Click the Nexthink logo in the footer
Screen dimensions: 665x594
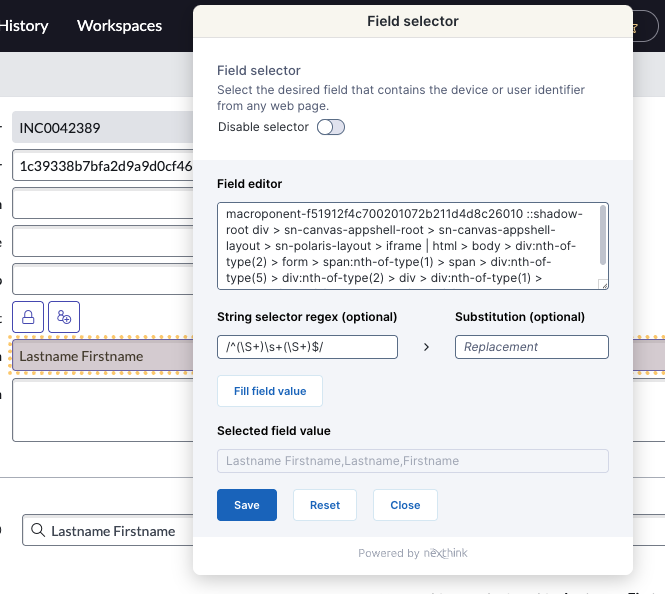click(x=446, y=553)
